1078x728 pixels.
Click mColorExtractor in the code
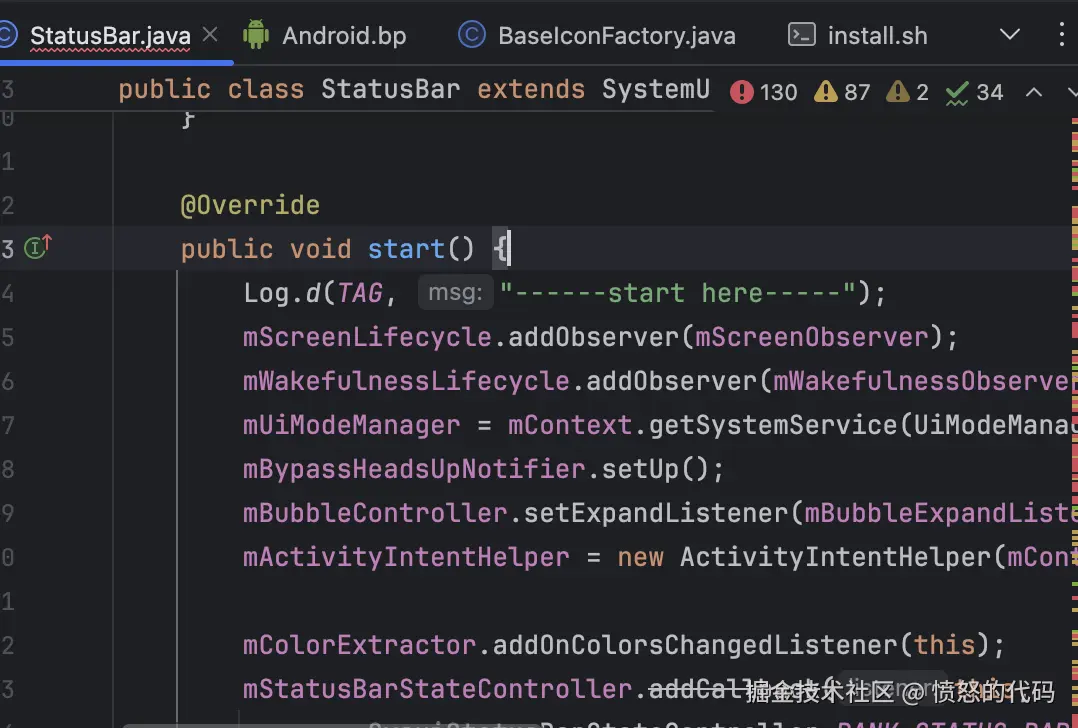coord(359,646)
